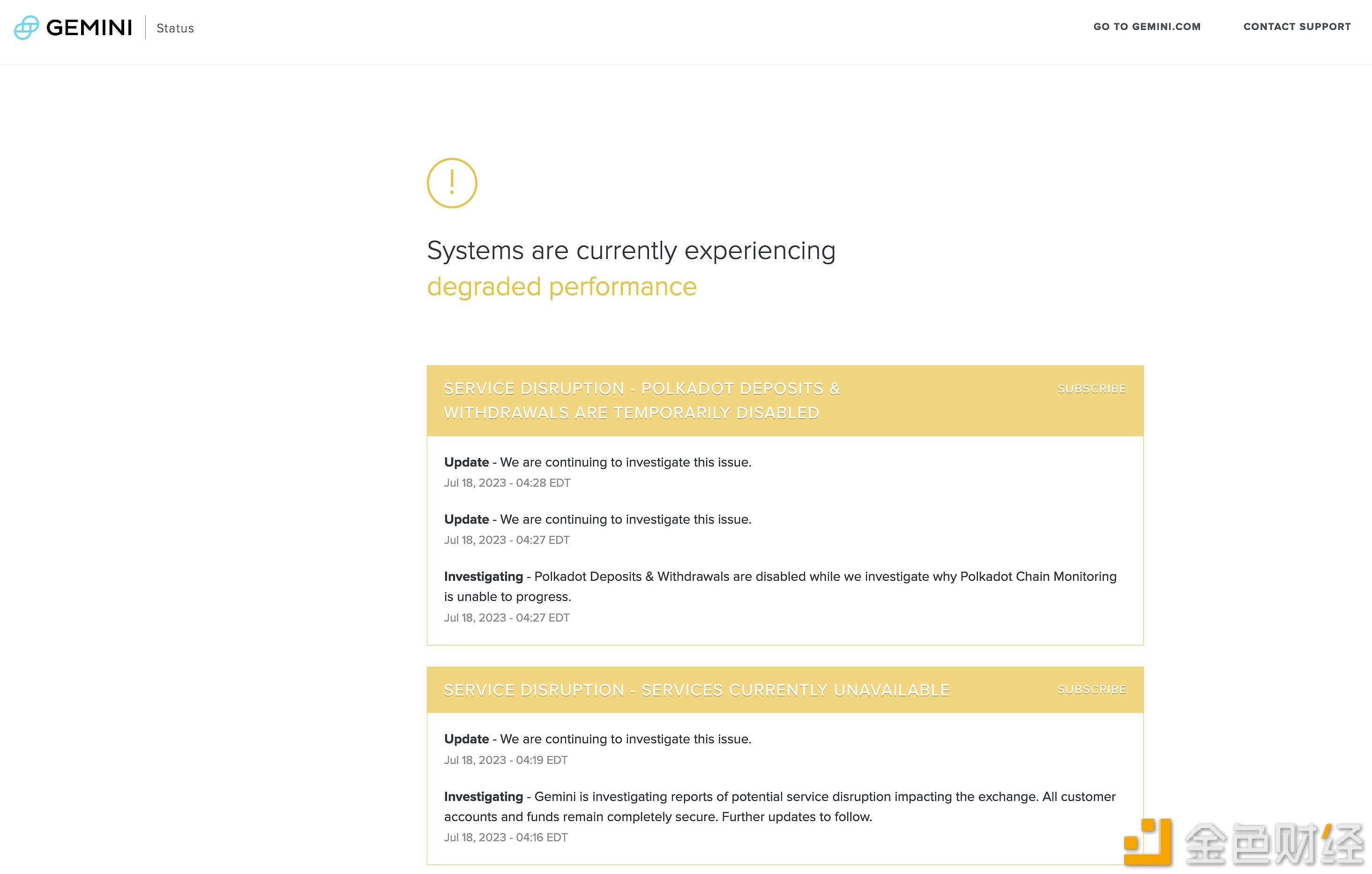Open the Services Currently Unavailable incident title
Image resolution: width=1372 pixels, height=874 pixels.
[x=696, y=689]
